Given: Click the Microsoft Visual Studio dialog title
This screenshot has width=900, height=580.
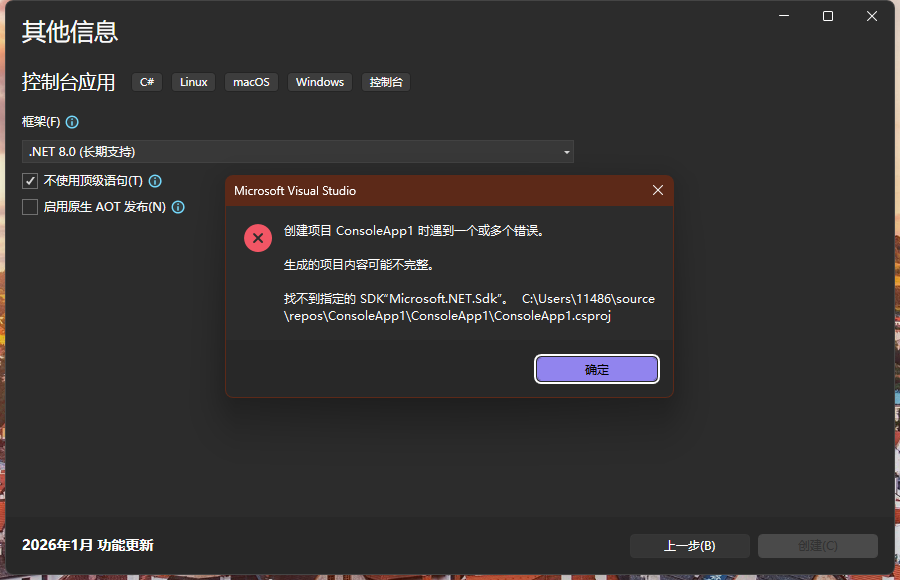Looking at the screenshot, I should [295, 191].
